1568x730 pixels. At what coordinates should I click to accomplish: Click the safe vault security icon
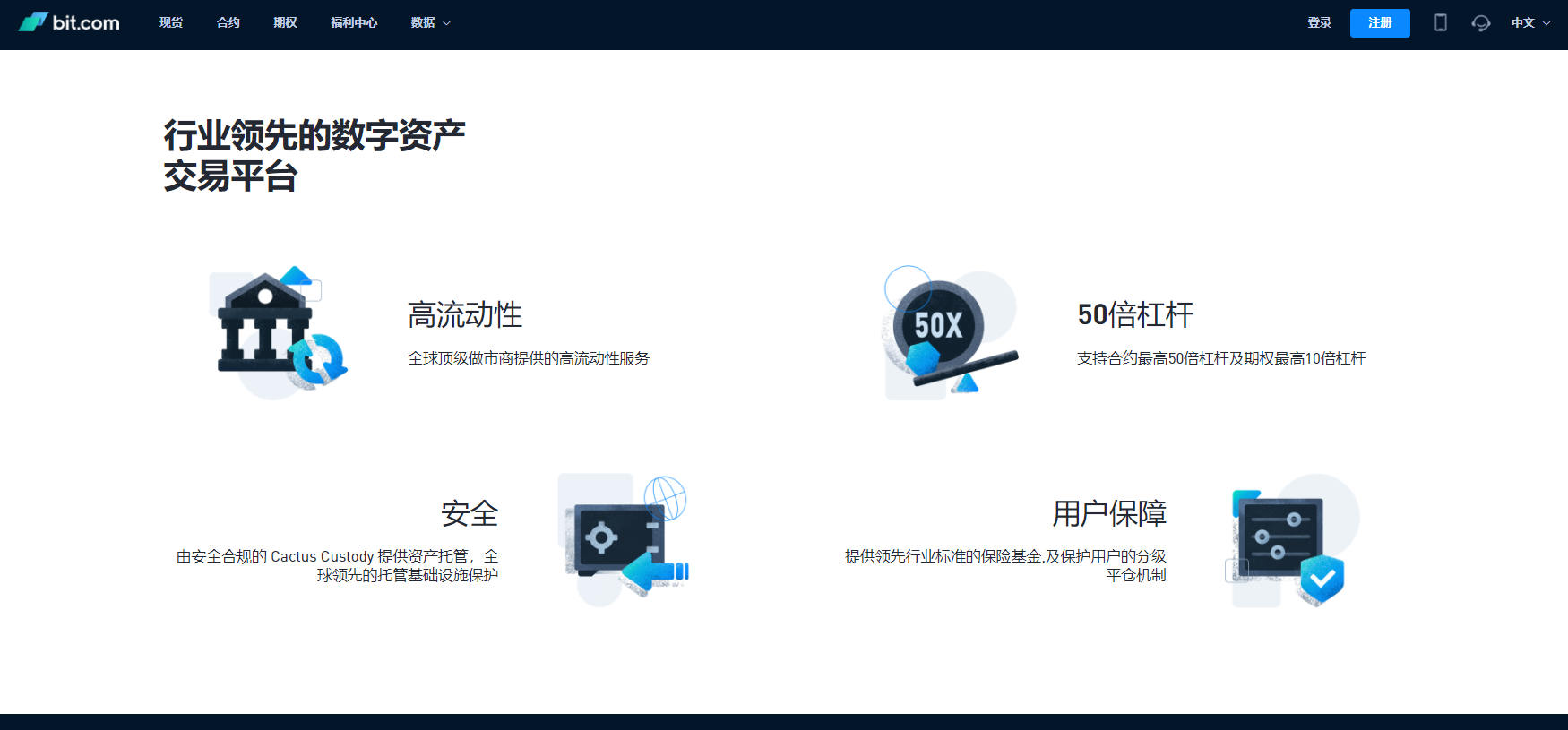pos(624,540)
